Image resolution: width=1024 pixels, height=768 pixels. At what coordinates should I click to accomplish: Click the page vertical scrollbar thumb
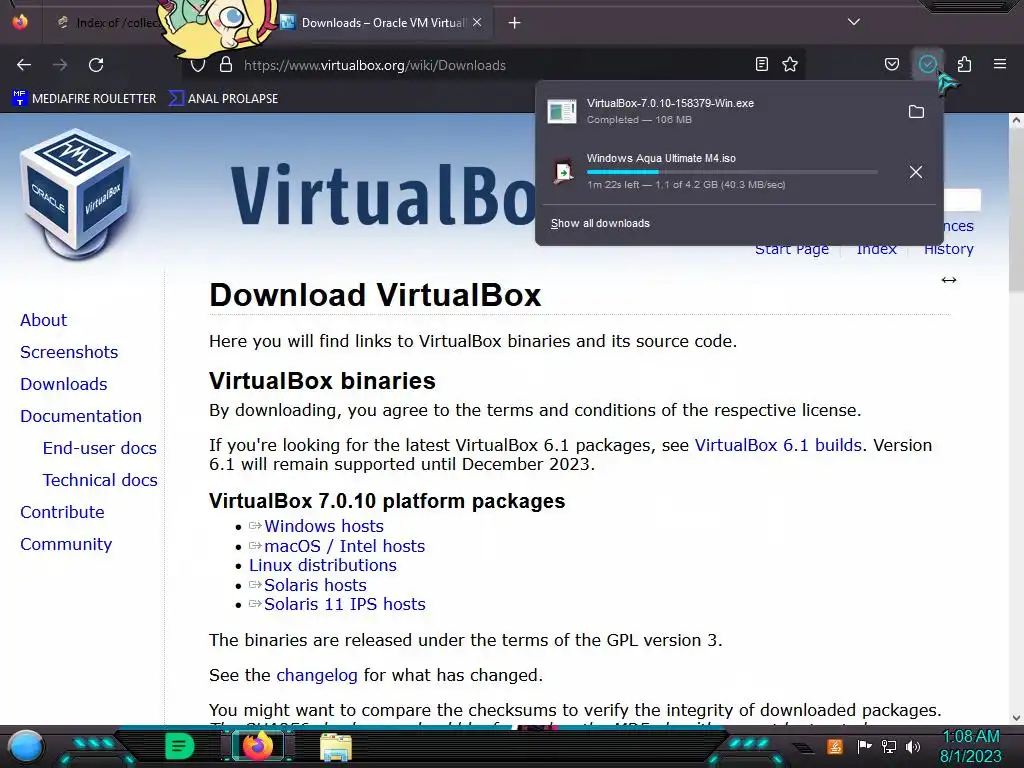point(1016,209)
